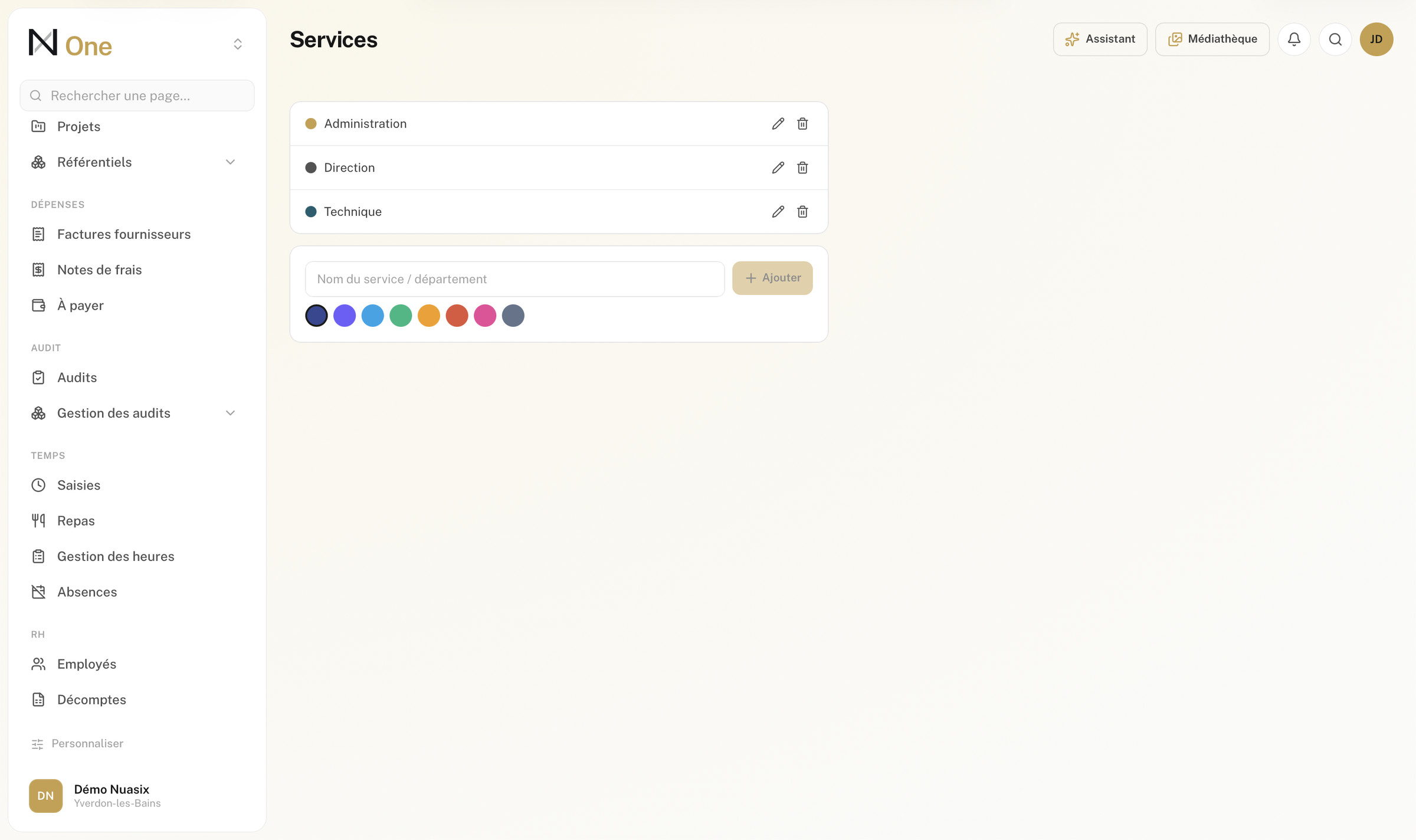Viewport: 1416px width, 840px height.
Task: Select the slate gray color swatch
Action: tap(513, 316)
